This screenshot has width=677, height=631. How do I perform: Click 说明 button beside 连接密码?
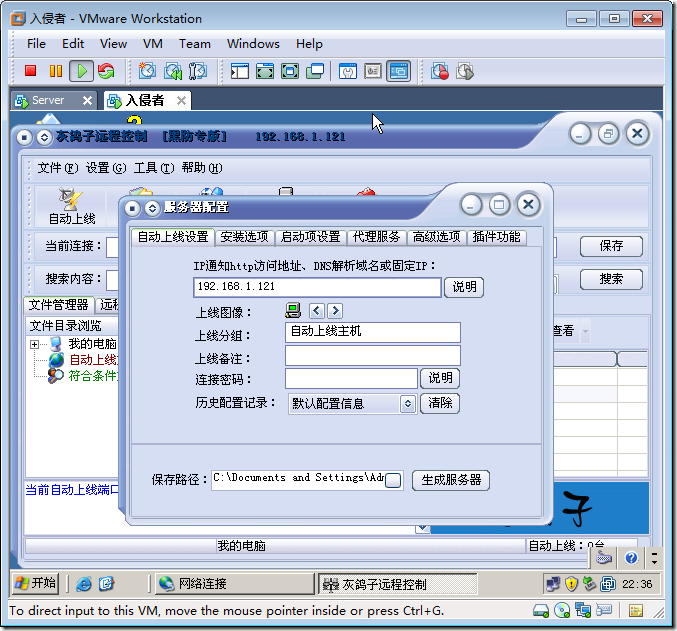click(x=440, y=378)
